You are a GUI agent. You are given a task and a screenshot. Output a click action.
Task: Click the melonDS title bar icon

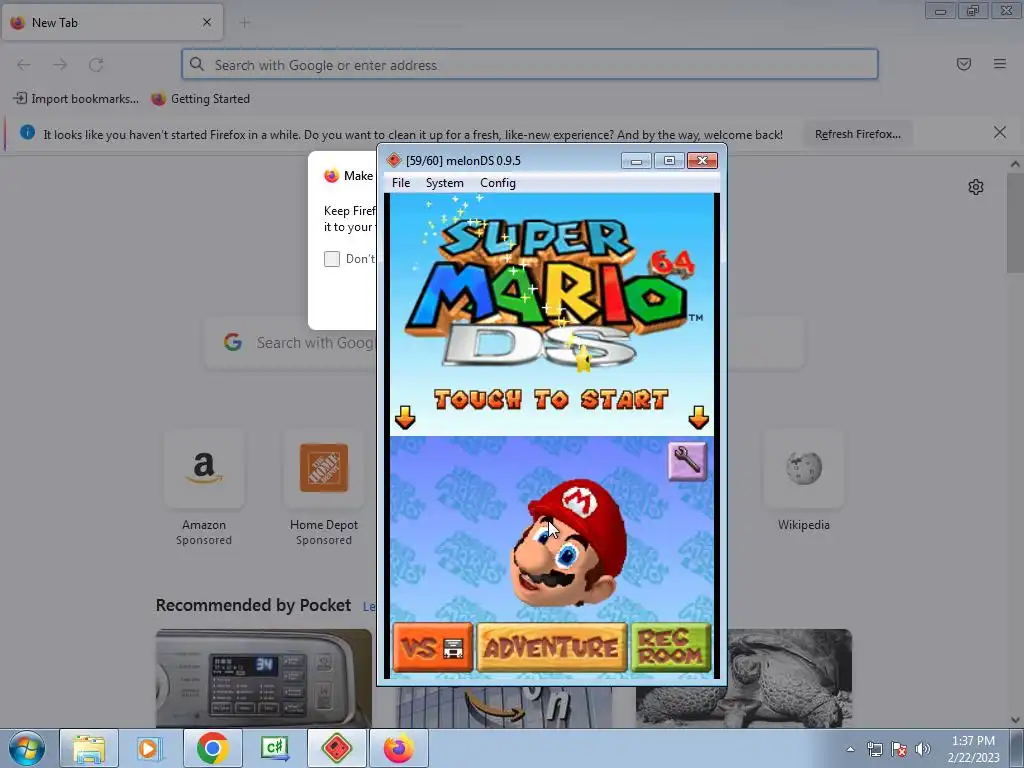394,160
